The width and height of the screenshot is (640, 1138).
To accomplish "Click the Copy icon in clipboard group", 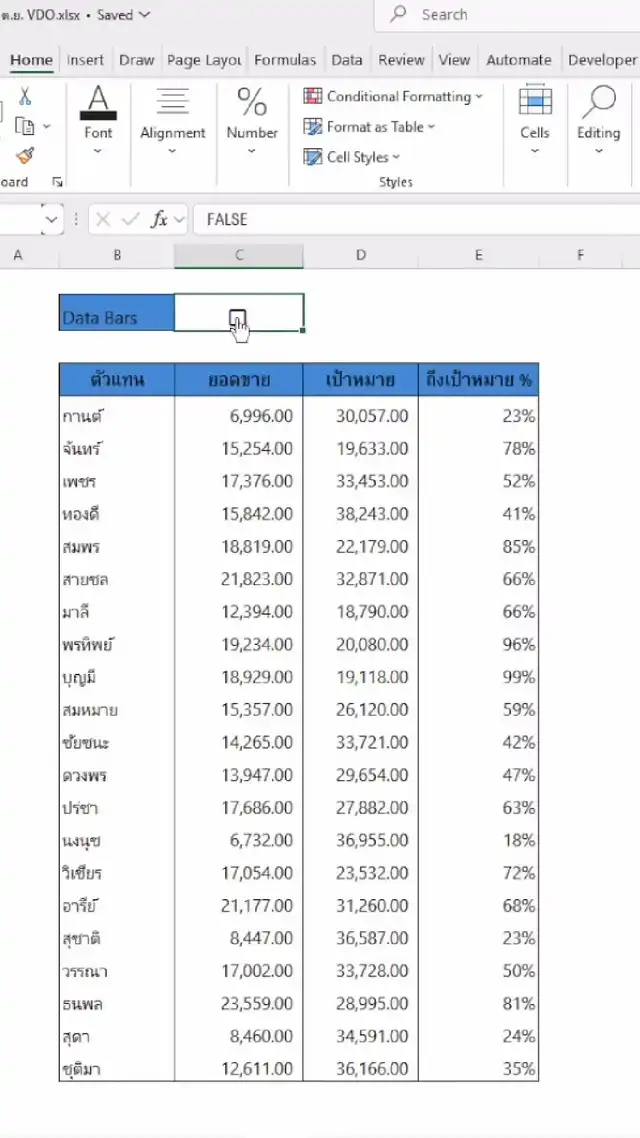I will point(25,126).
